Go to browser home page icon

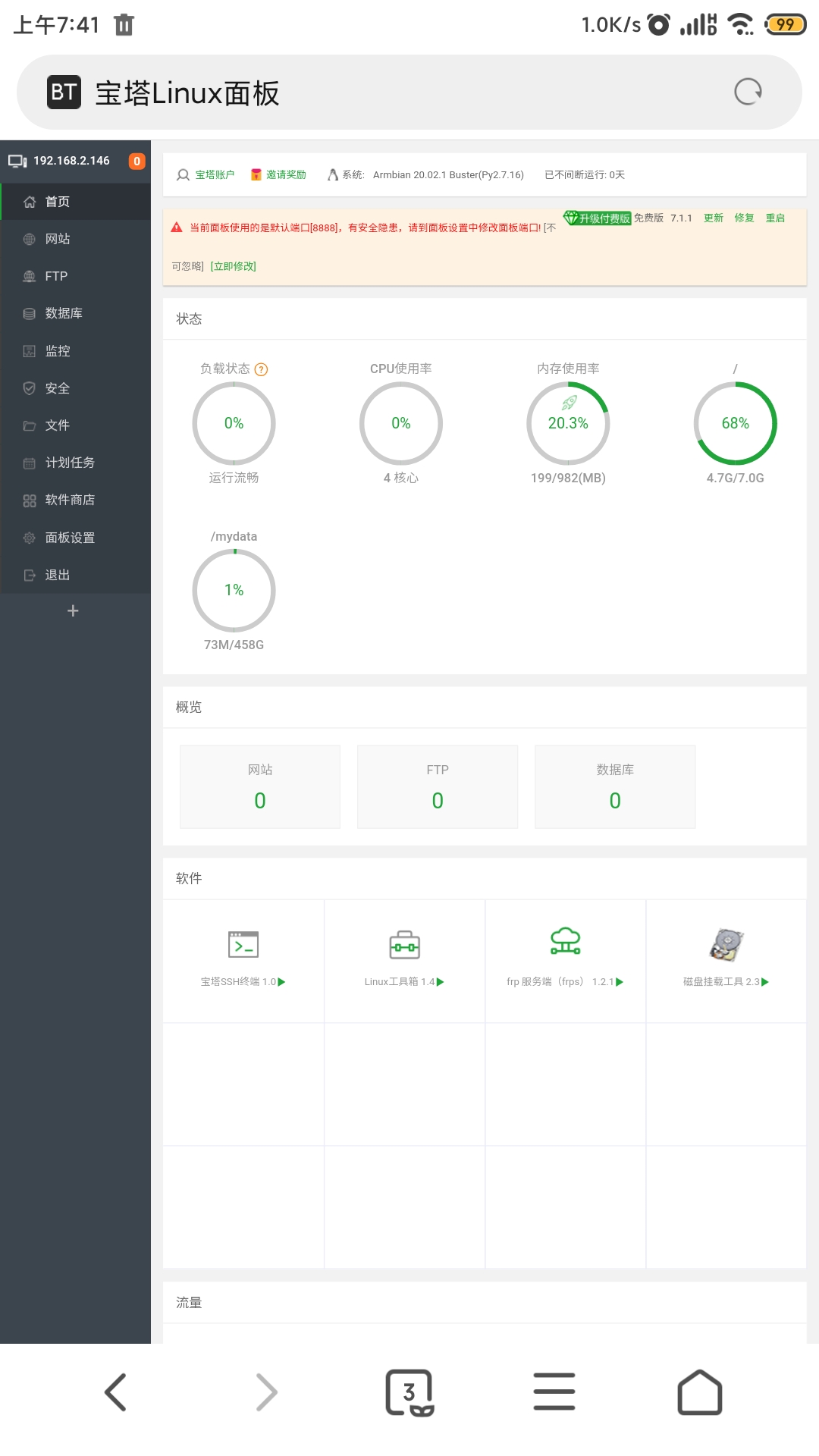pos(699,1392)
